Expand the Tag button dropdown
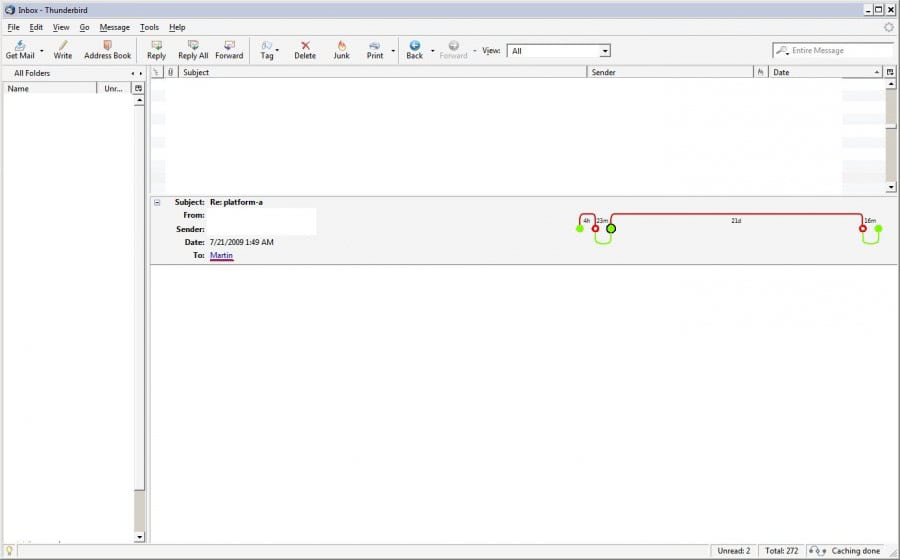This screenshot has width=900, height=560. [277, 51]
